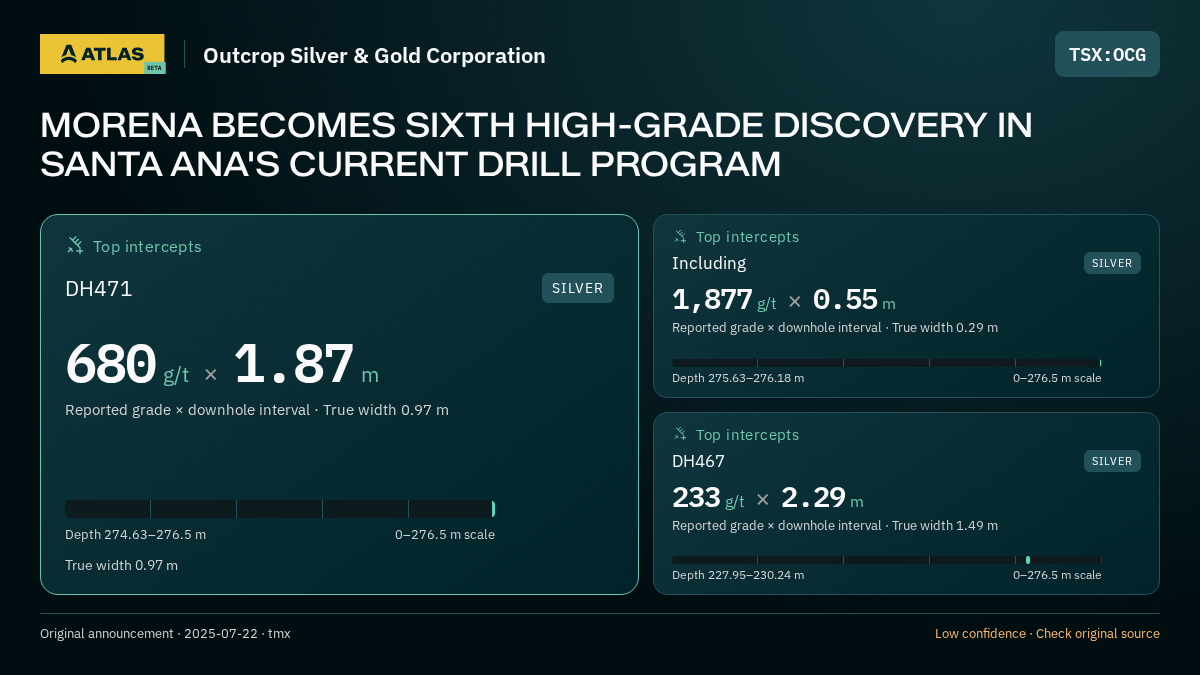Image resolution: width=1200 pixels, height=675 pixels.
Task: Click the drill icon in the Including card
Action: (x=680, y=236)
